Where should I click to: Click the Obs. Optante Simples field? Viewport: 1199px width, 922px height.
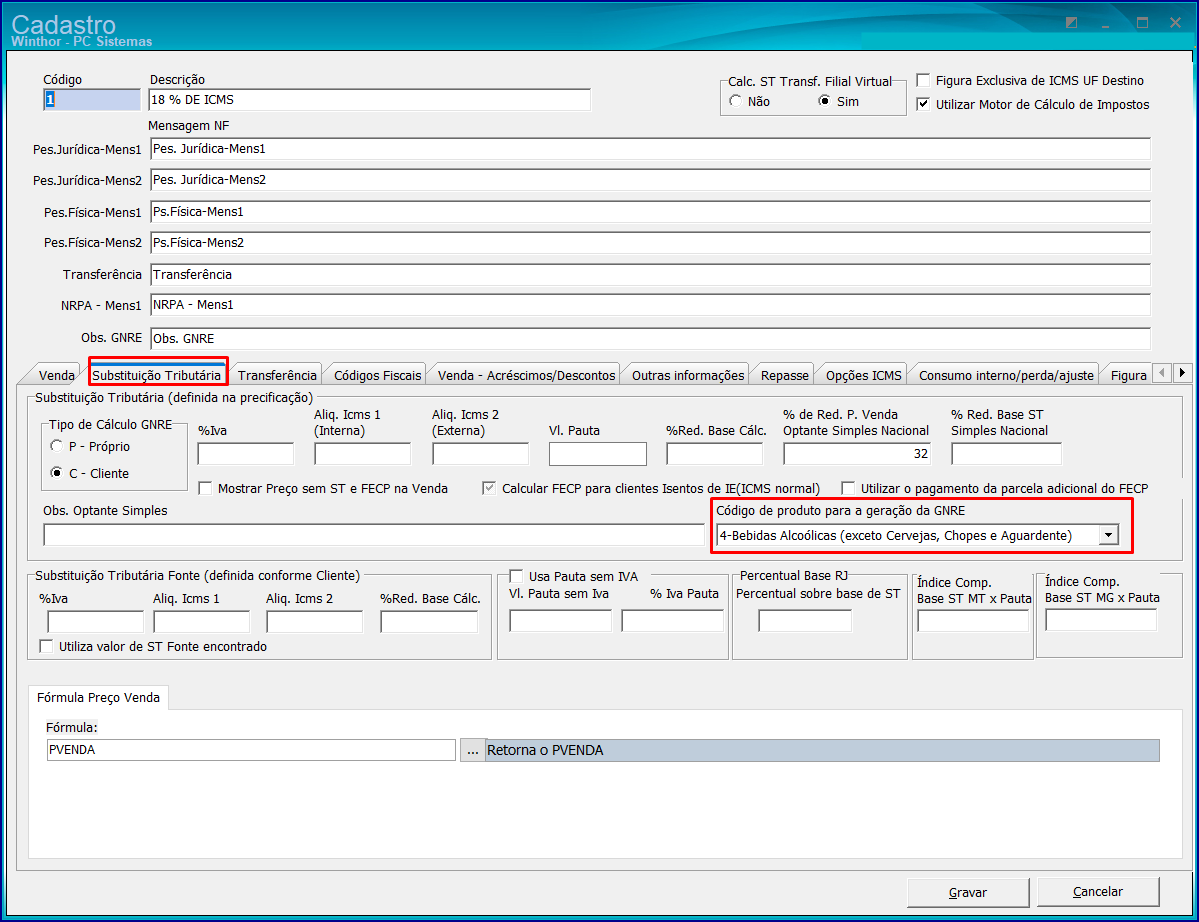373,535
